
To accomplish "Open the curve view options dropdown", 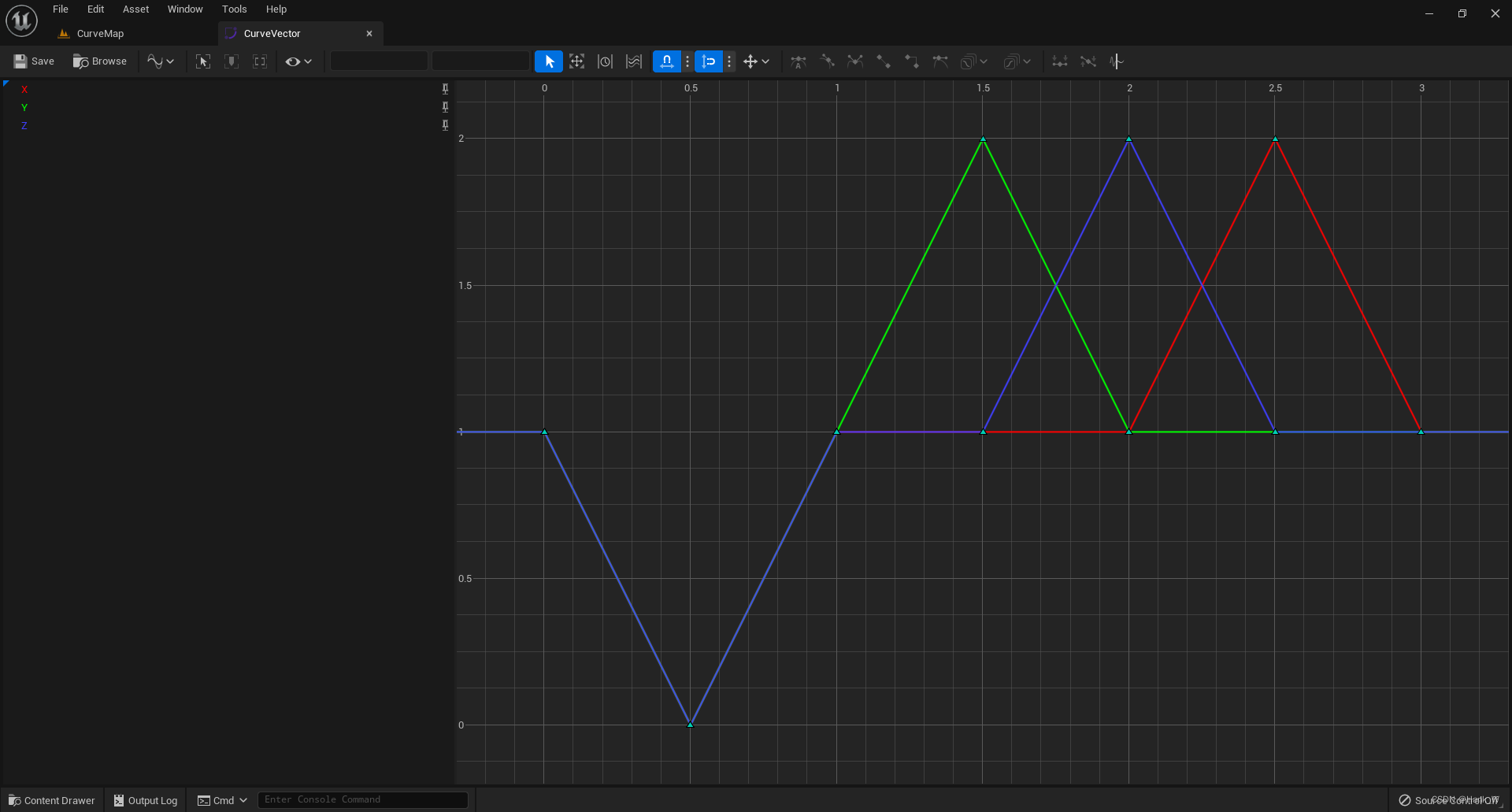I will point(298,61).
